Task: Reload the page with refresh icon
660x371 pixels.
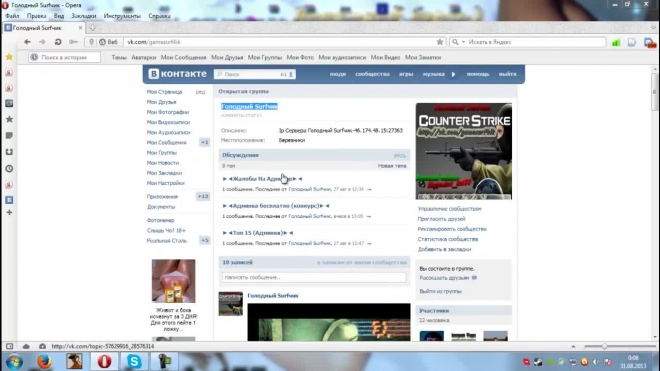Action: [58, 42]
